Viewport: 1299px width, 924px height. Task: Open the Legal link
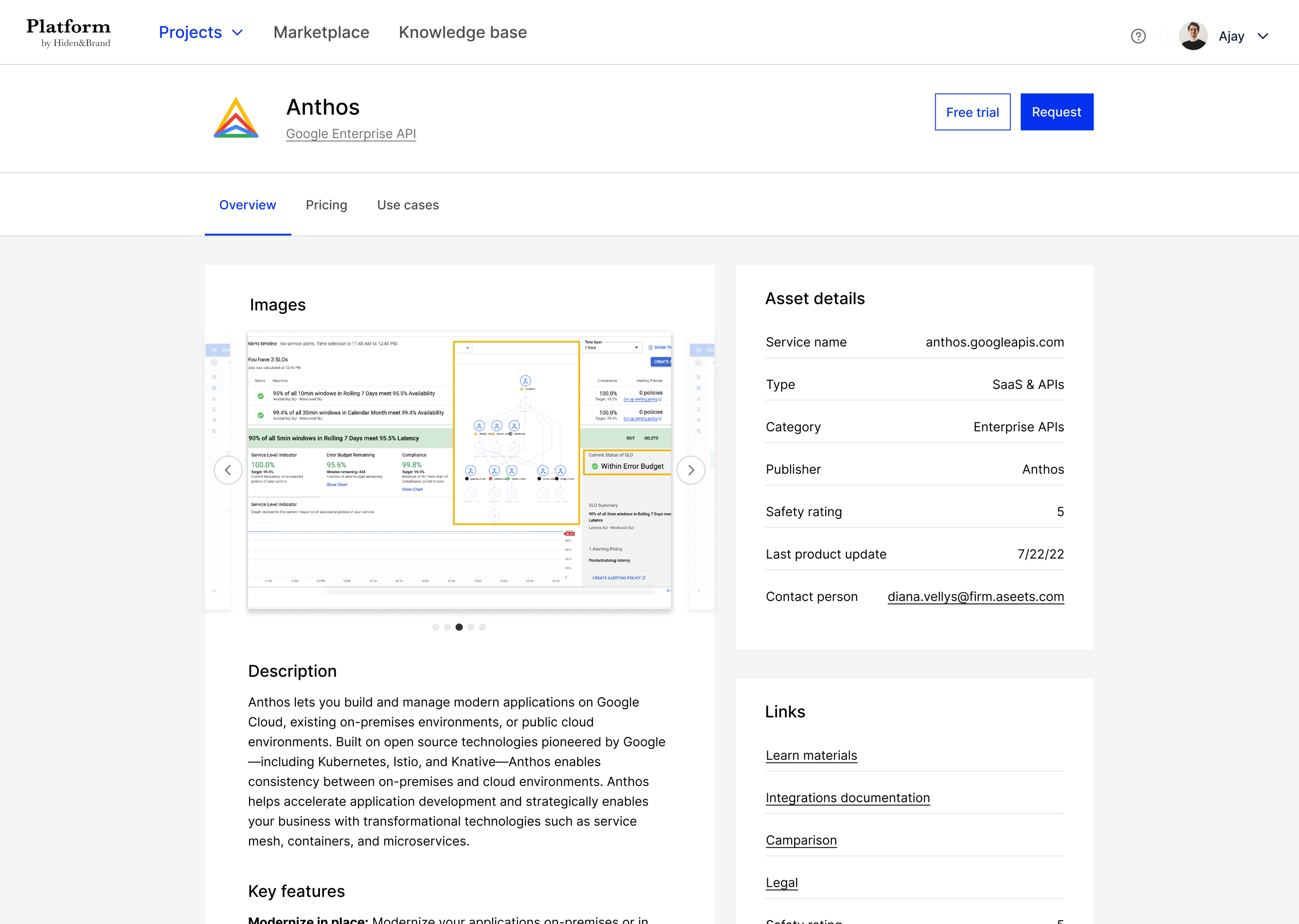[x=781, y=882]
